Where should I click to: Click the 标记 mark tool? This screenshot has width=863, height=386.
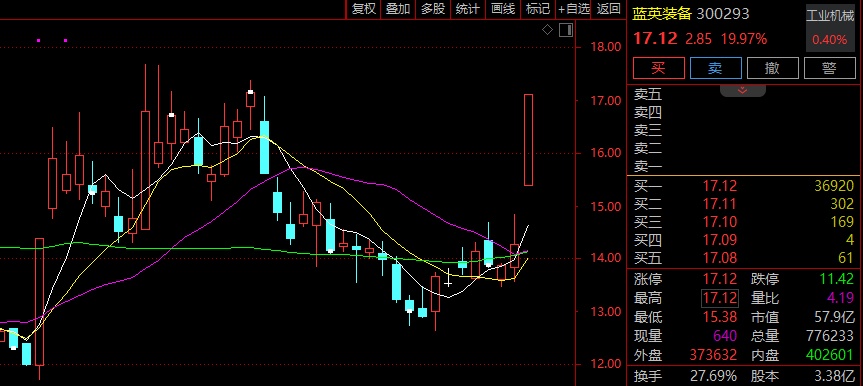537,9
